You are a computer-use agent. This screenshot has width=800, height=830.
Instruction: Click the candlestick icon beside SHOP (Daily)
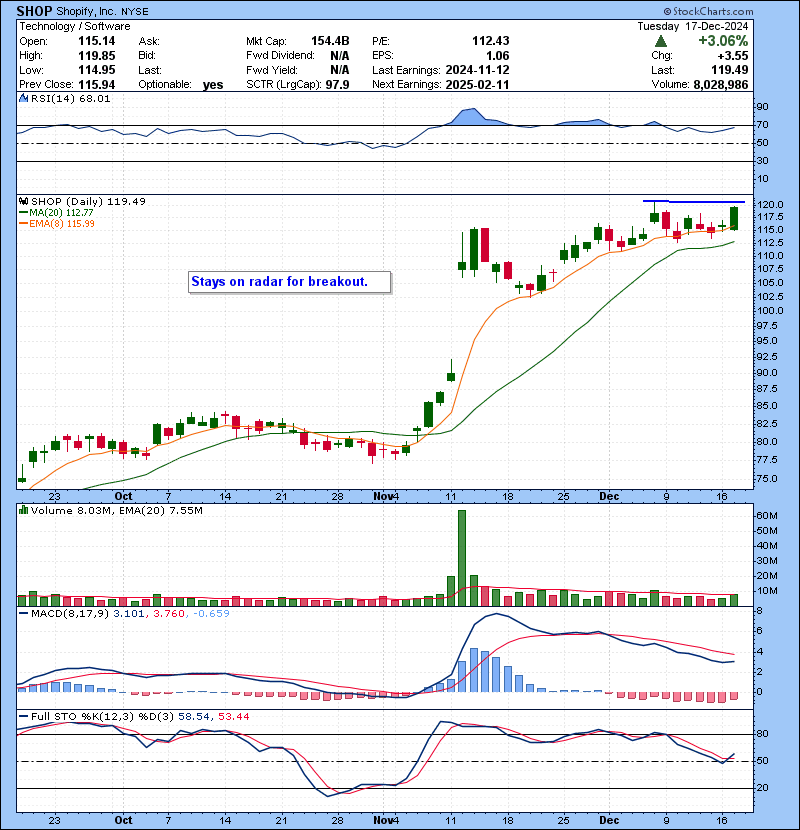click(x=23, y=201)
